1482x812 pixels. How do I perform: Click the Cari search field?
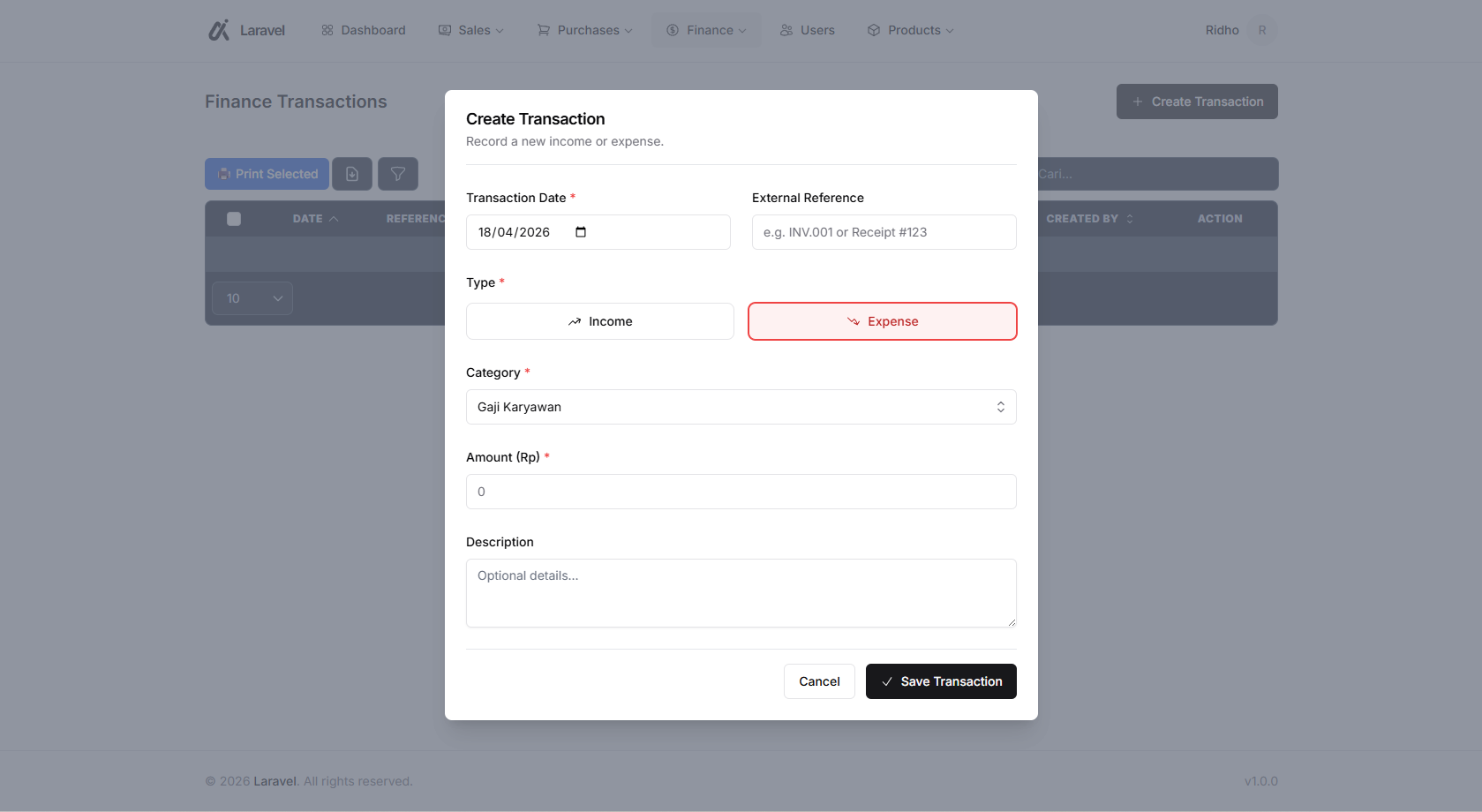pos(1158,174)
